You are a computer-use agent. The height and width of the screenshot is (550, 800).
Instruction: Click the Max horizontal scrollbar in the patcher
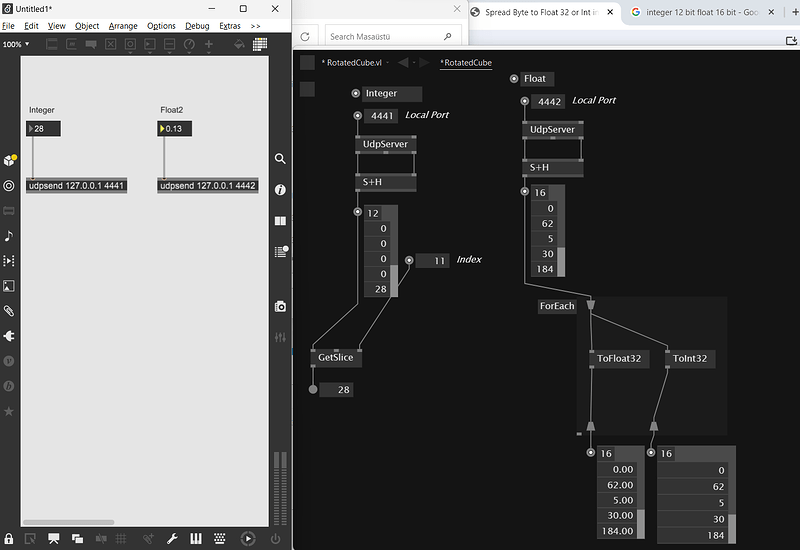pyautogui.click(x=68, y=522)
